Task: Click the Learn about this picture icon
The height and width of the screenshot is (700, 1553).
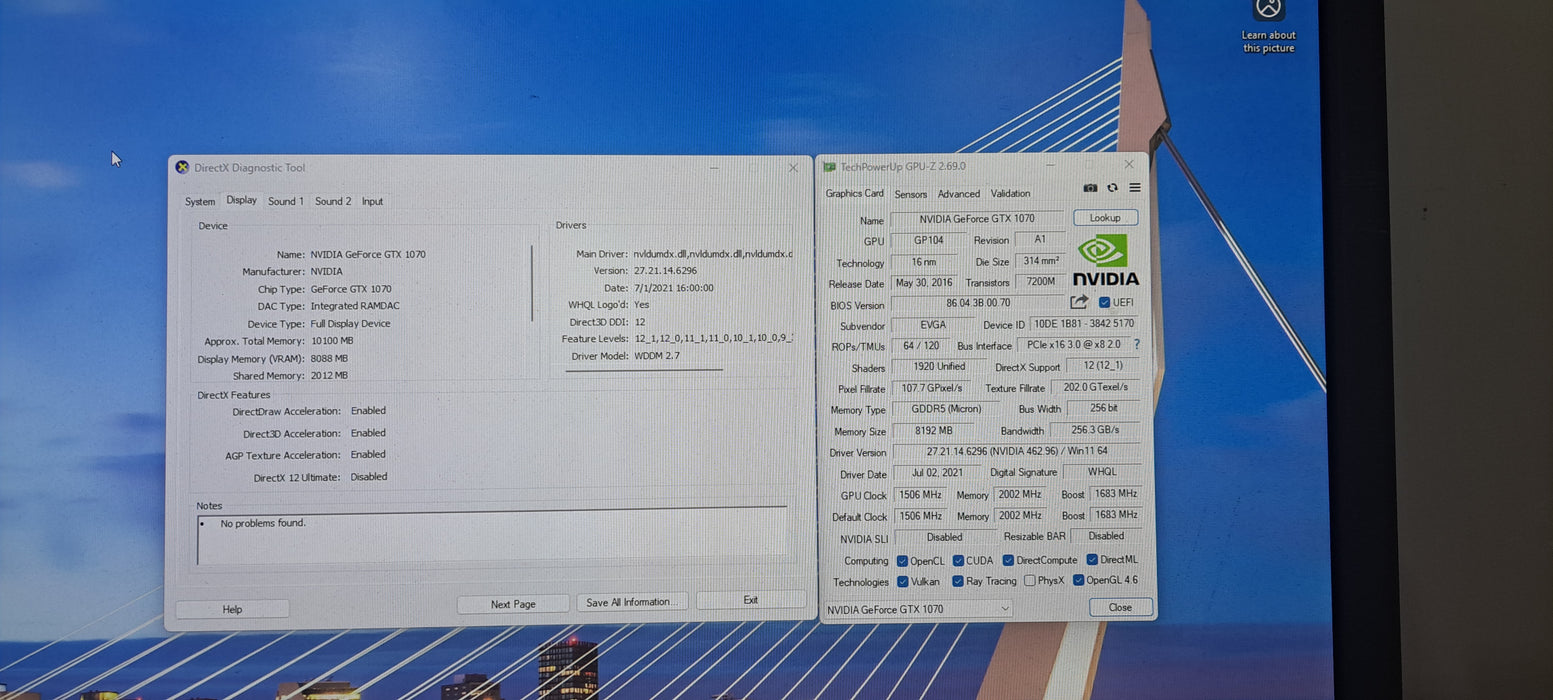Action: pos(1268,9)
